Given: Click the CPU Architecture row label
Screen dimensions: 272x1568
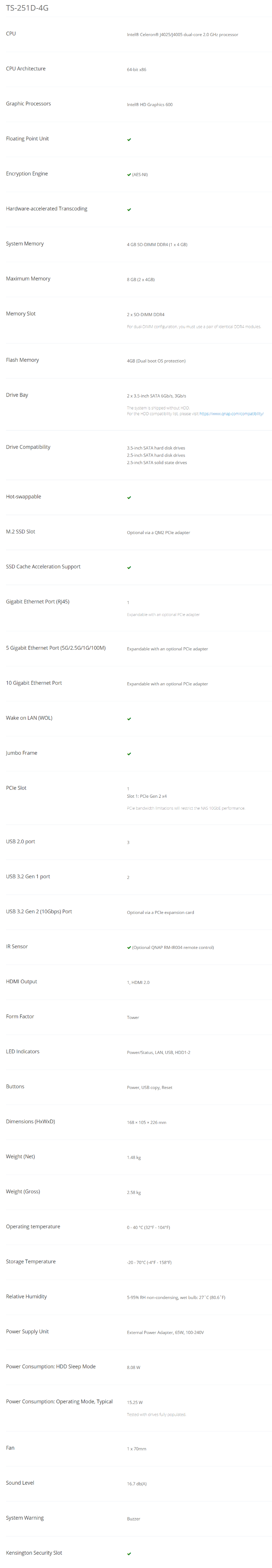Looking at the screenshot, I should 26,69.
